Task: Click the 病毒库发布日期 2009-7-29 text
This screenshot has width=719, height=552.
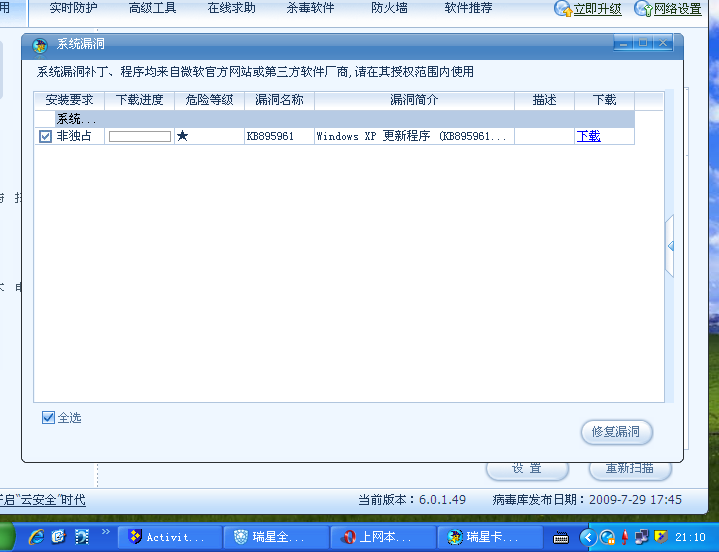Action: [x=587, y=499]
